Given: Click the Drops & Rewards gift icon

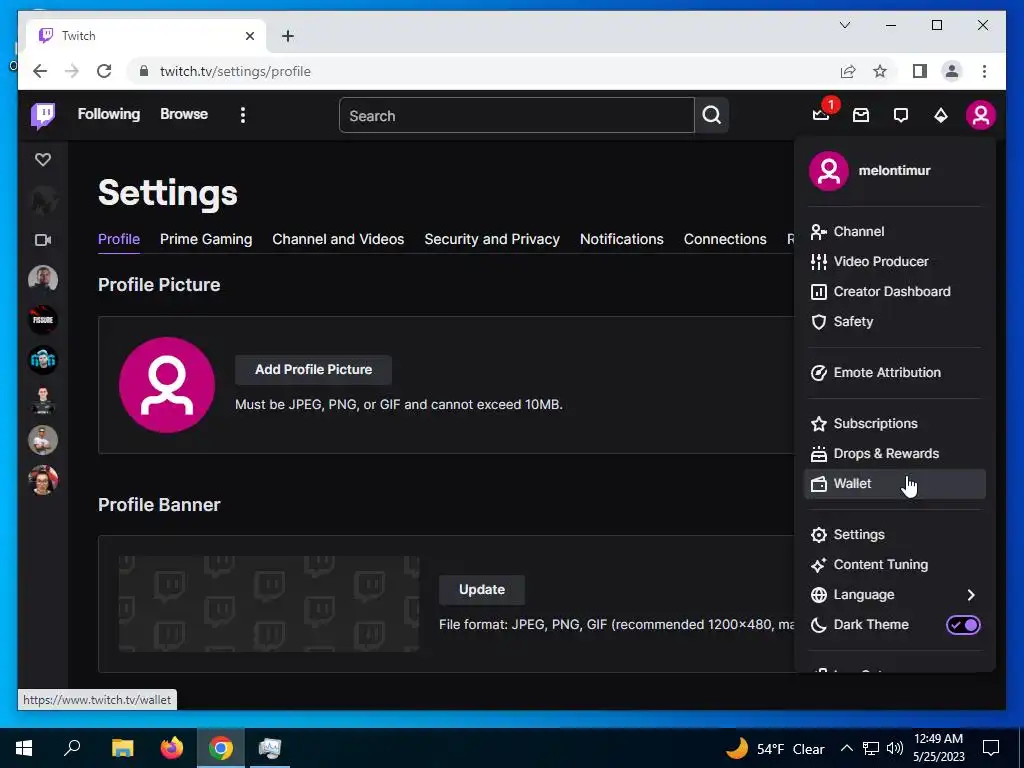Looking at the screenshot, I should pyautogui.click(x=818, y=454).
